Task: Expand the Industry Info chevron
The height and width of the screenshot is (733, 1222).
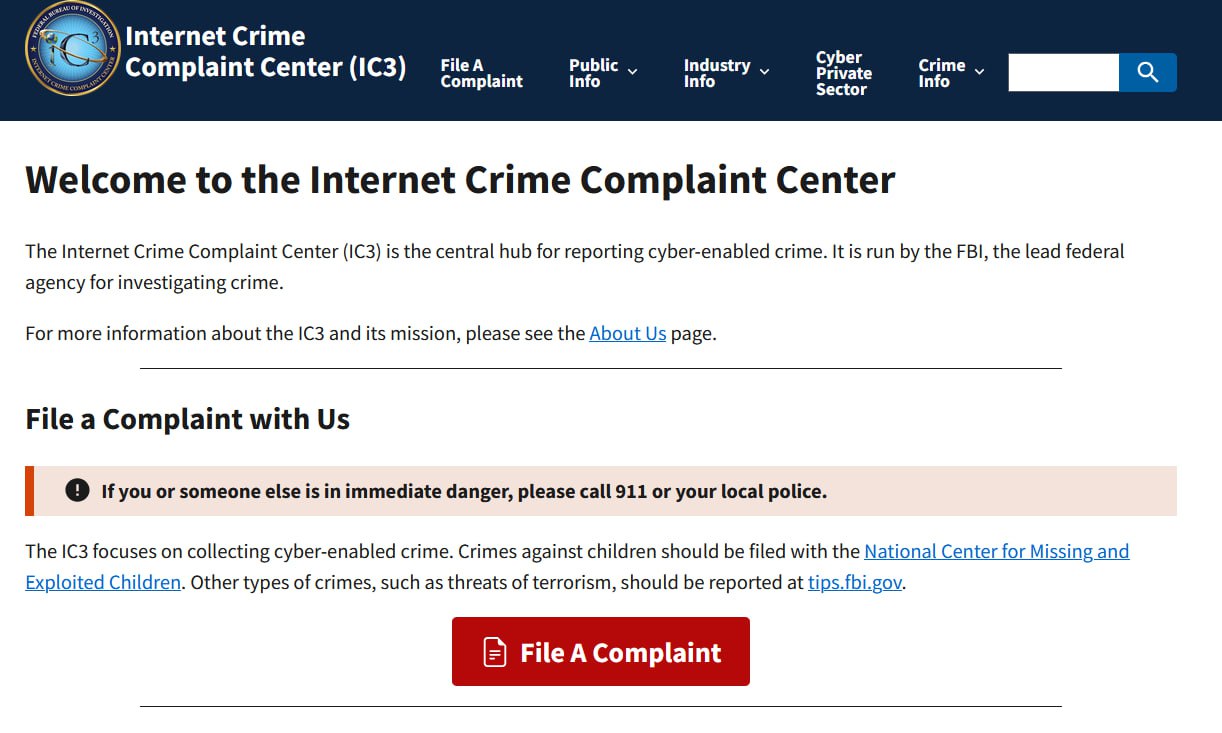Action: click(x=765, y=72)
